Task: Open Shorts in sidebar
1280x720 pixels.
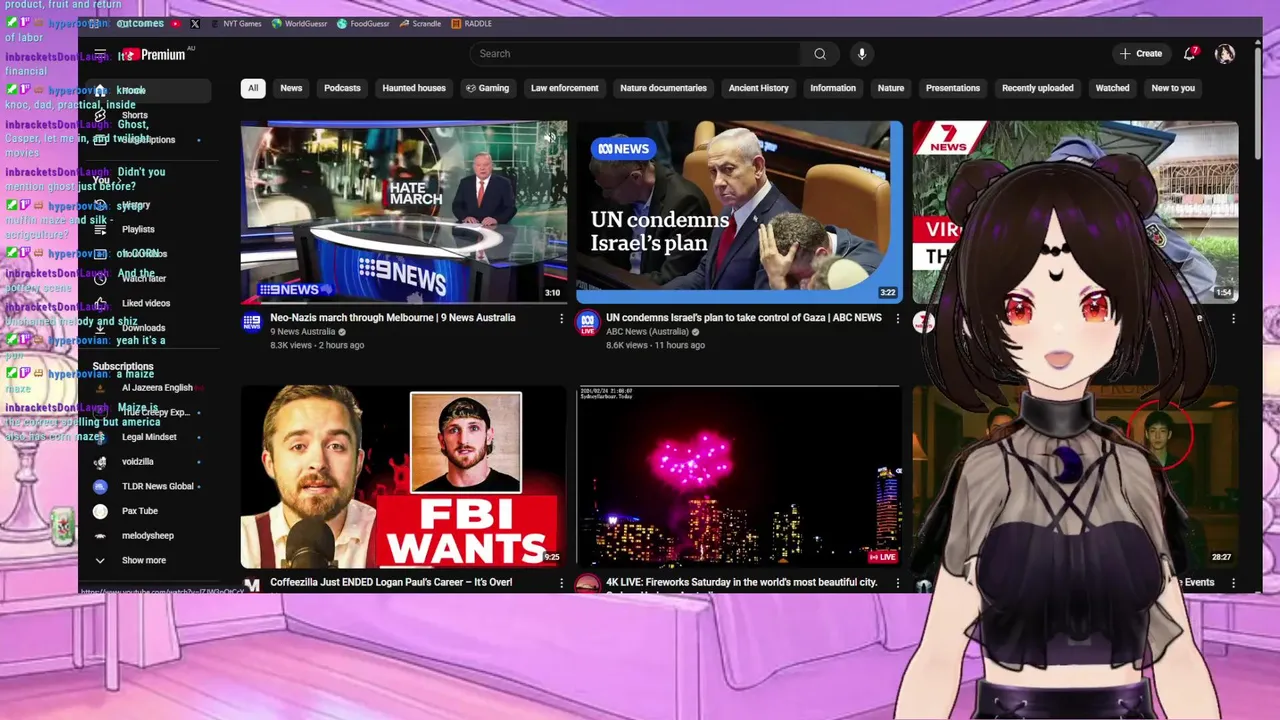Action: point(148,115)
